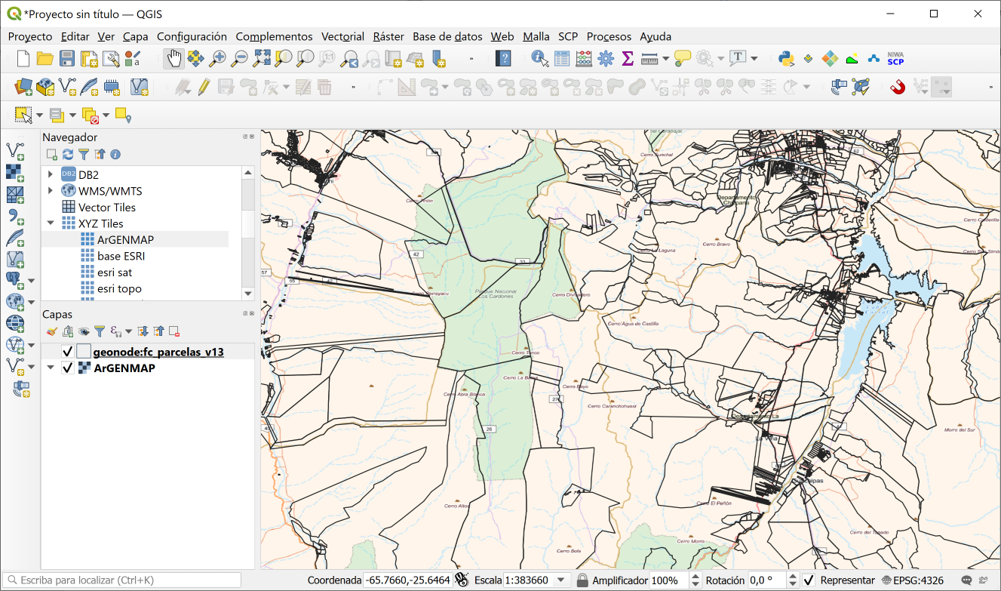Add a mesh layer from the sidebar
The image size is (1001, 591).
(x=15, y=194)
